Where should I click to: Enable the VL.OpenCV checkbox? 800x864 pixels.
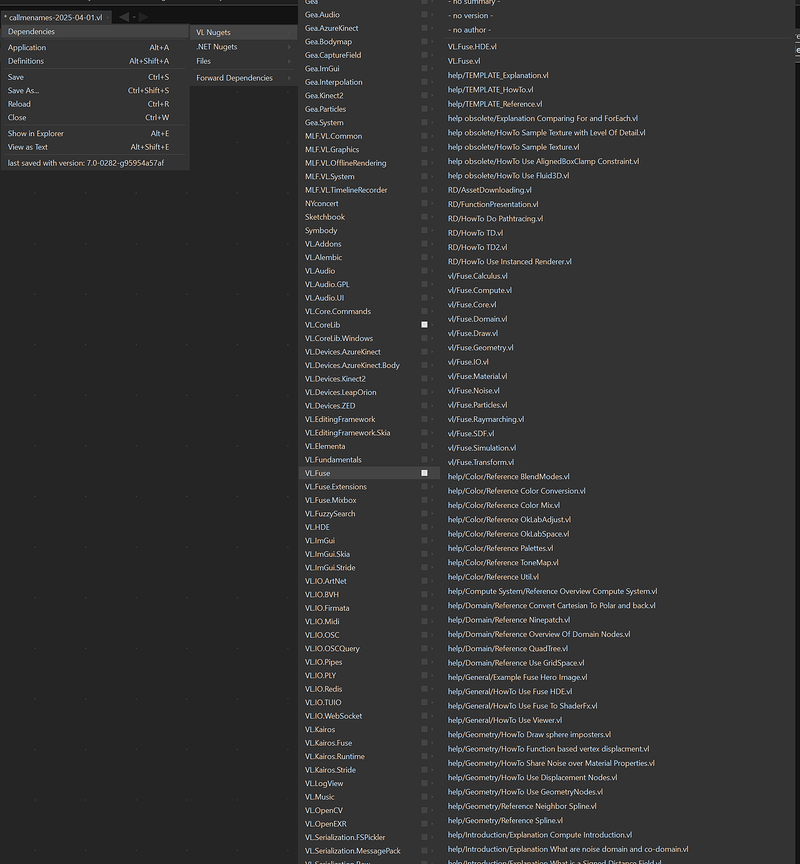(x=424, y=810)
